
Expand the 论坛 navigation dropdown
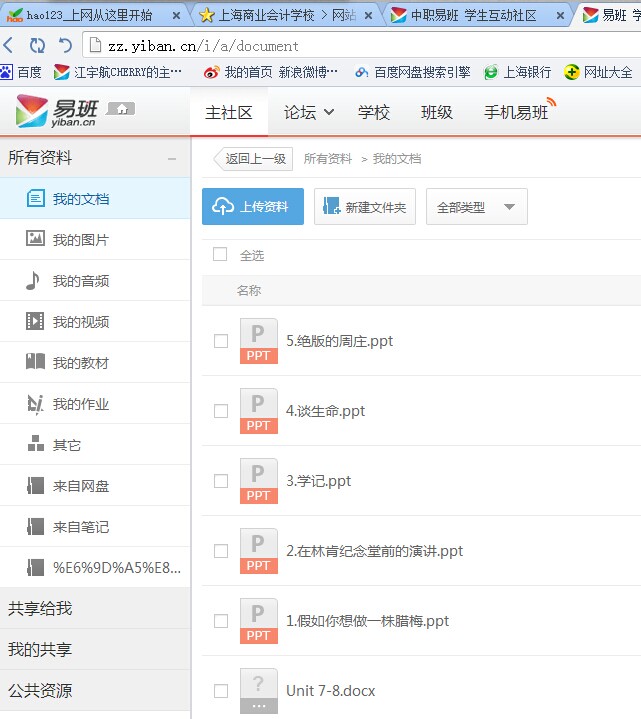coord(309,112)
